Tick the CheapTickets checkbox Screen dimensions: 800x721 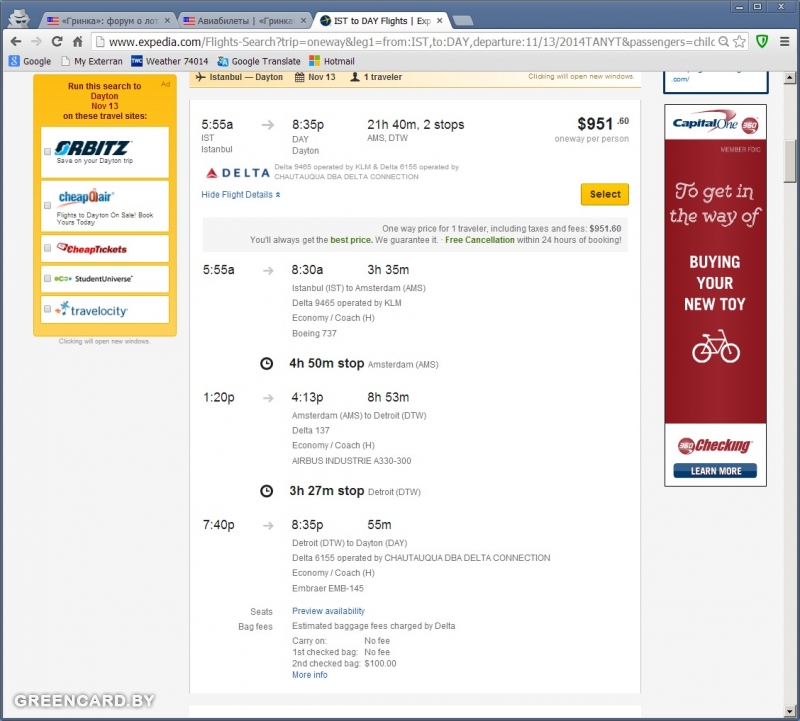click(47, 248)
